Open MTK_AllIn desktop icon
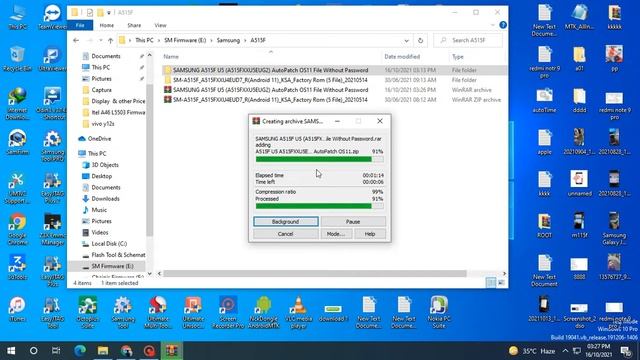The image size is (640, 360). click(x=579, y=17)
